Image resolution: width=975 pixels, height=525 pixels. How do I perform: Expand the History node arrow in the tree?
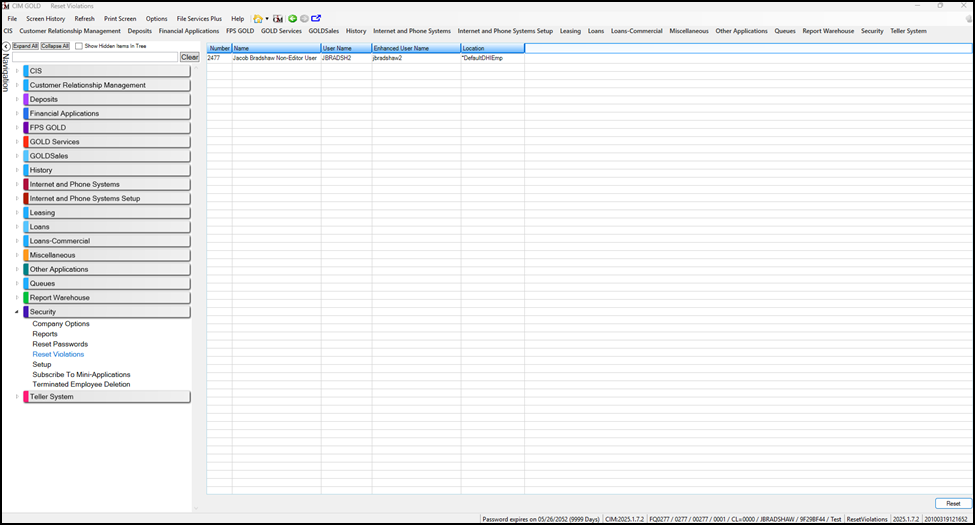[x=17, y=170]
